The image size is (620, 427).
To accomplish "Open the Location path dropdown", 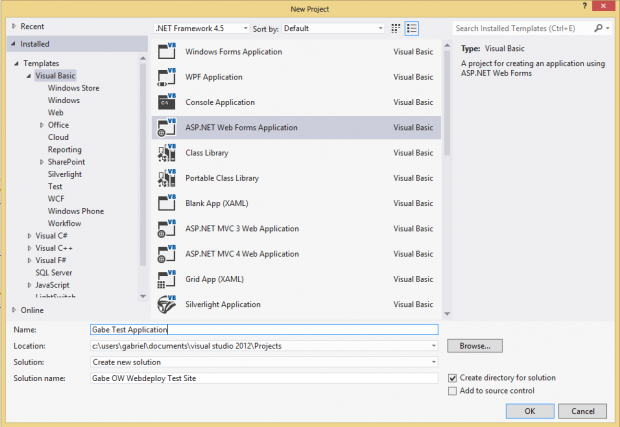I will pyautogui.click(x=434, y=346).
